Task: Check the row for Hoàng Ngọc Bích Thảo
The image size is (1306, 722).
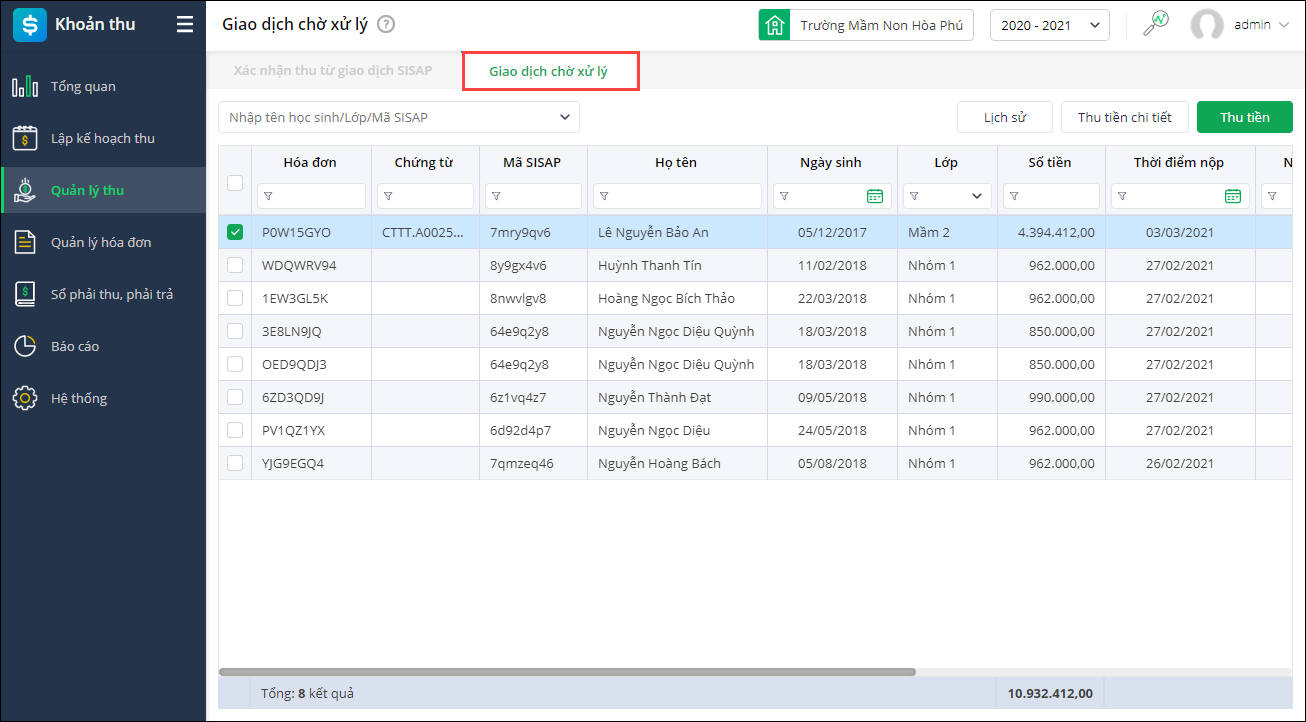Action: point(235,298)
